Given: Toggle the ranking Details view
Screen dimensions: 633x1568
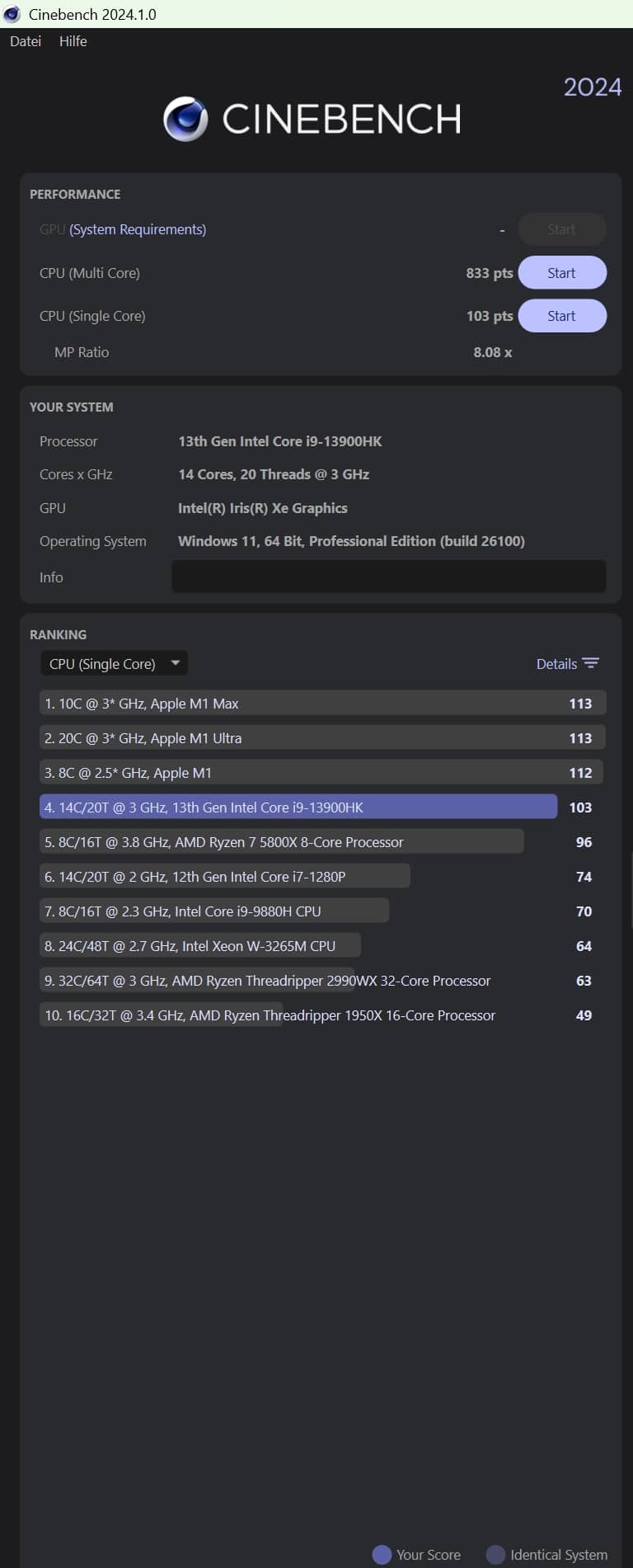Looking at the screenshot, I should point(556,664).
